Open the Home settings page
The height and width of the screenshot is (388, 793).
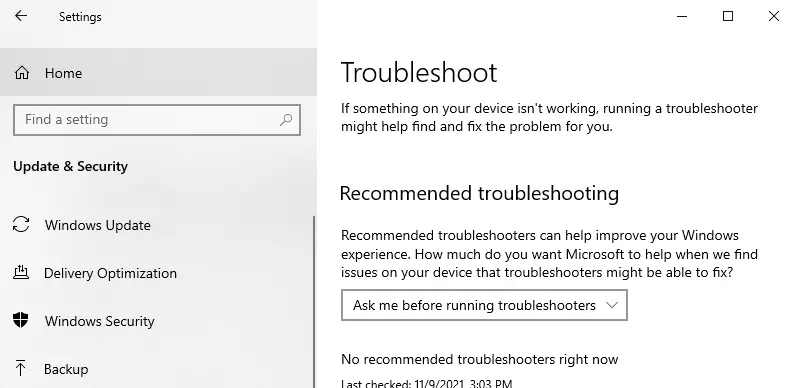point(158,72)
